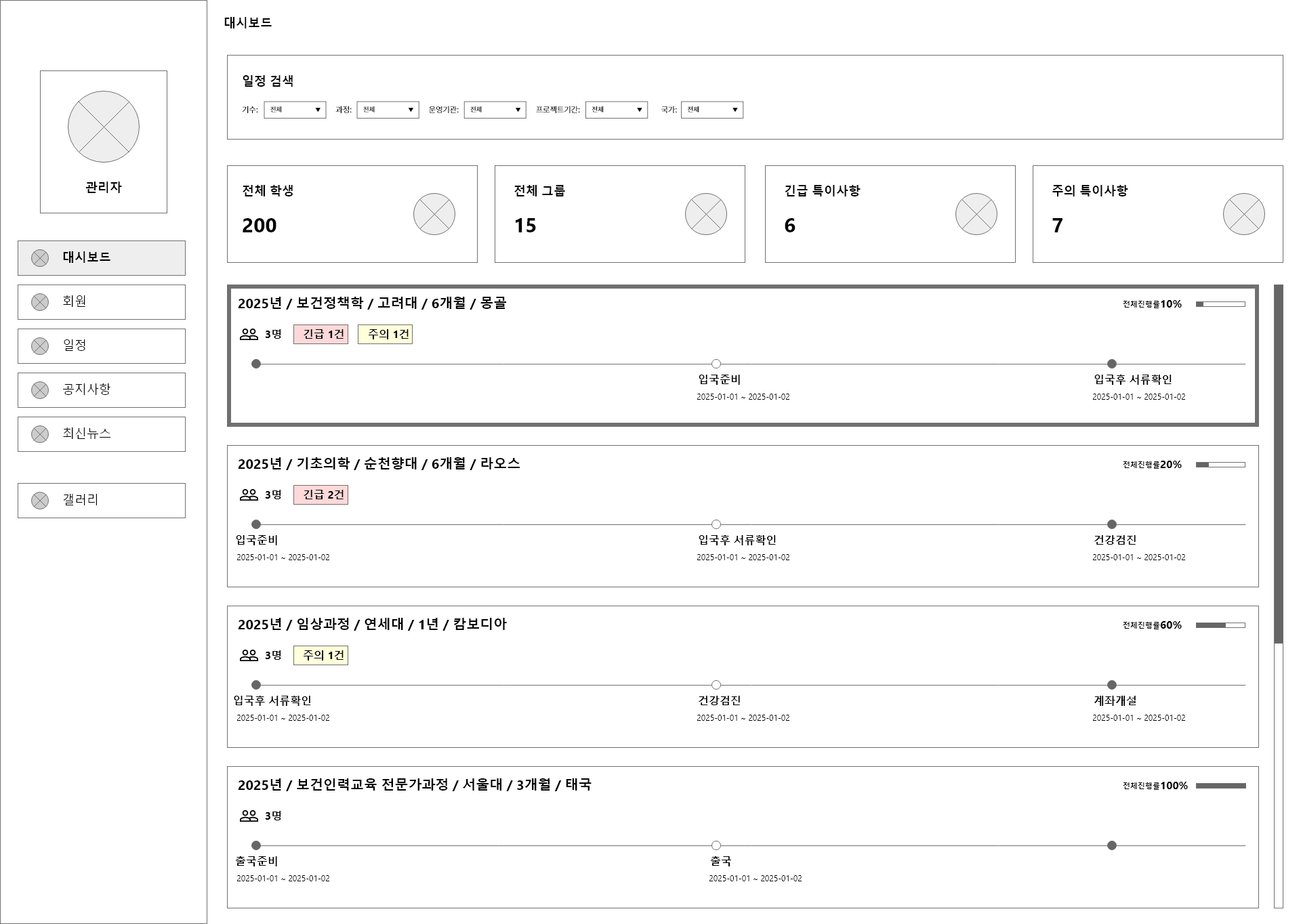Click the 긴급 특이사항 card icon

976,214
